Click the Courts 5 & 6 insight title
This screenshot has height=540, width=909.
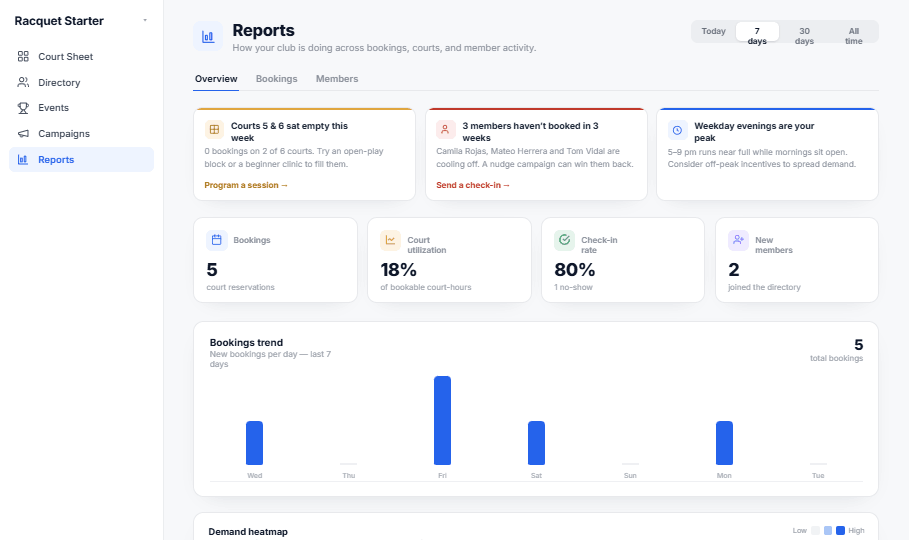click(x=289, y=132)
